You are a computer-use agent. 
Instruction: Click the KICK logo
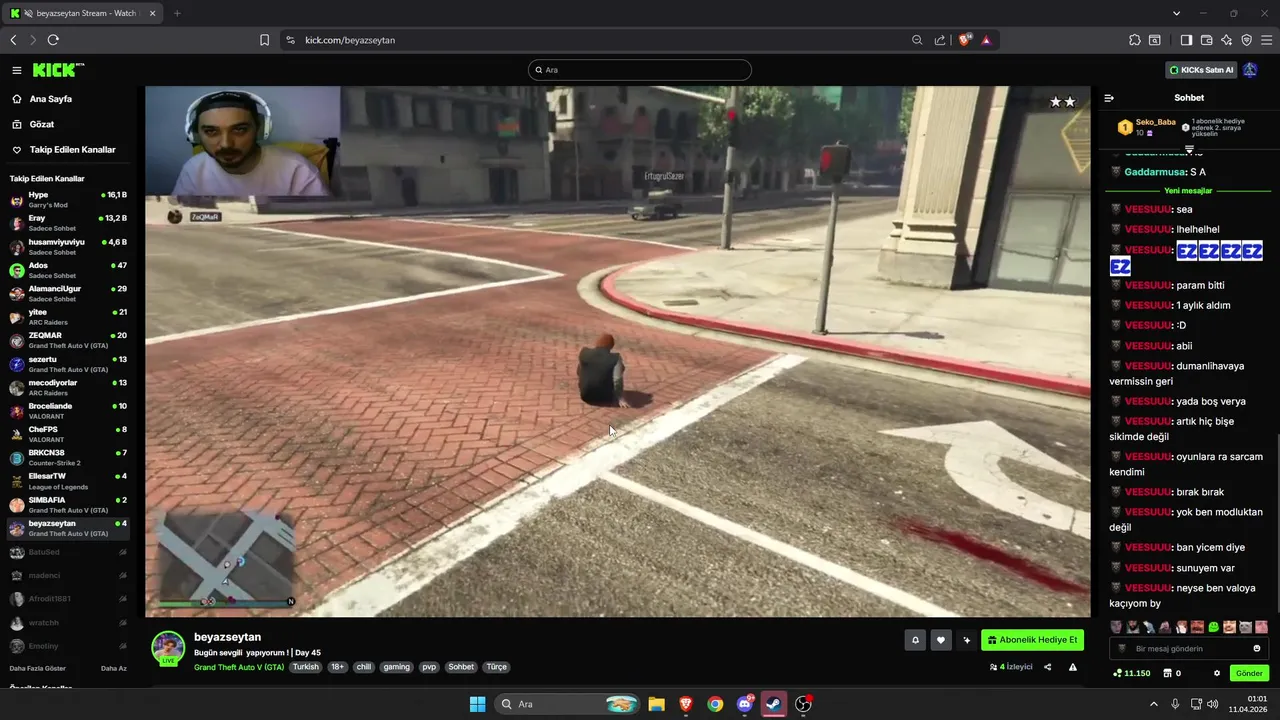(58, 70)
